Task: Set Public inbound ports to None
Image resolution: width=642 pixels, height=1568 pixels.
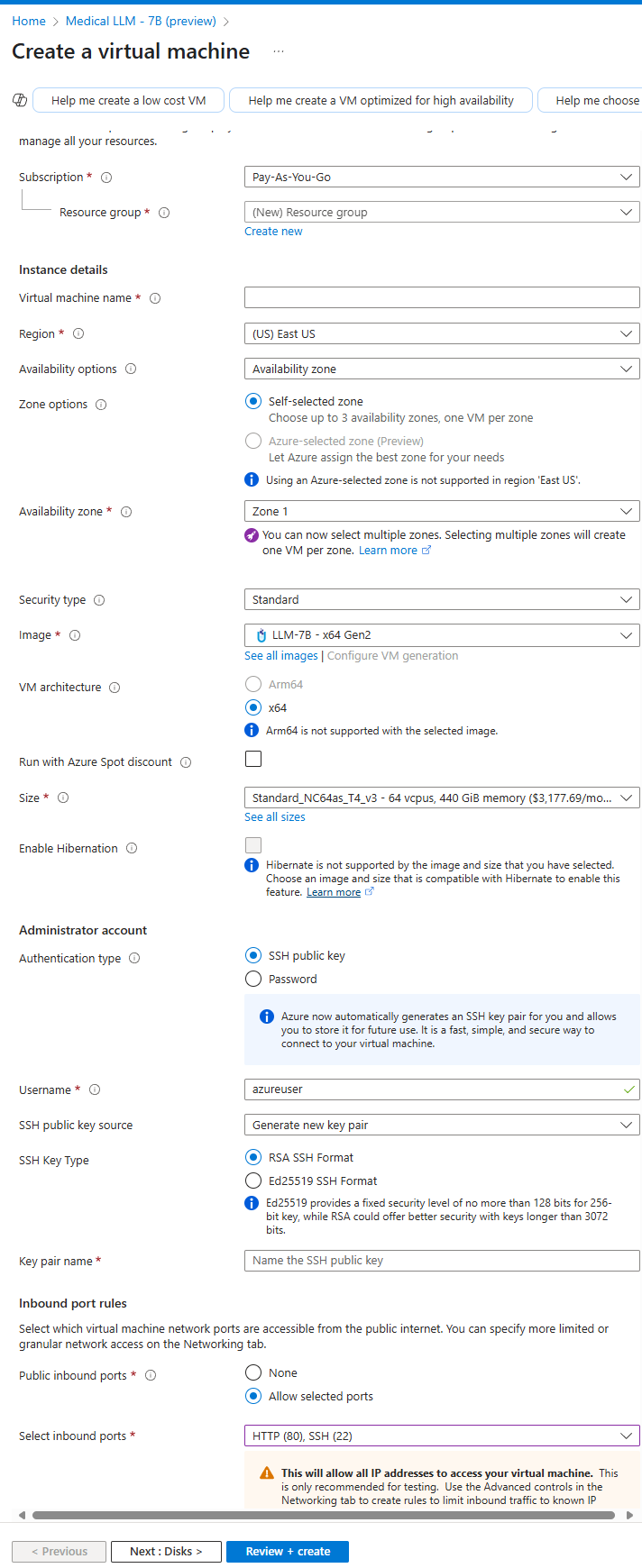Action: tap(253, 1372)
